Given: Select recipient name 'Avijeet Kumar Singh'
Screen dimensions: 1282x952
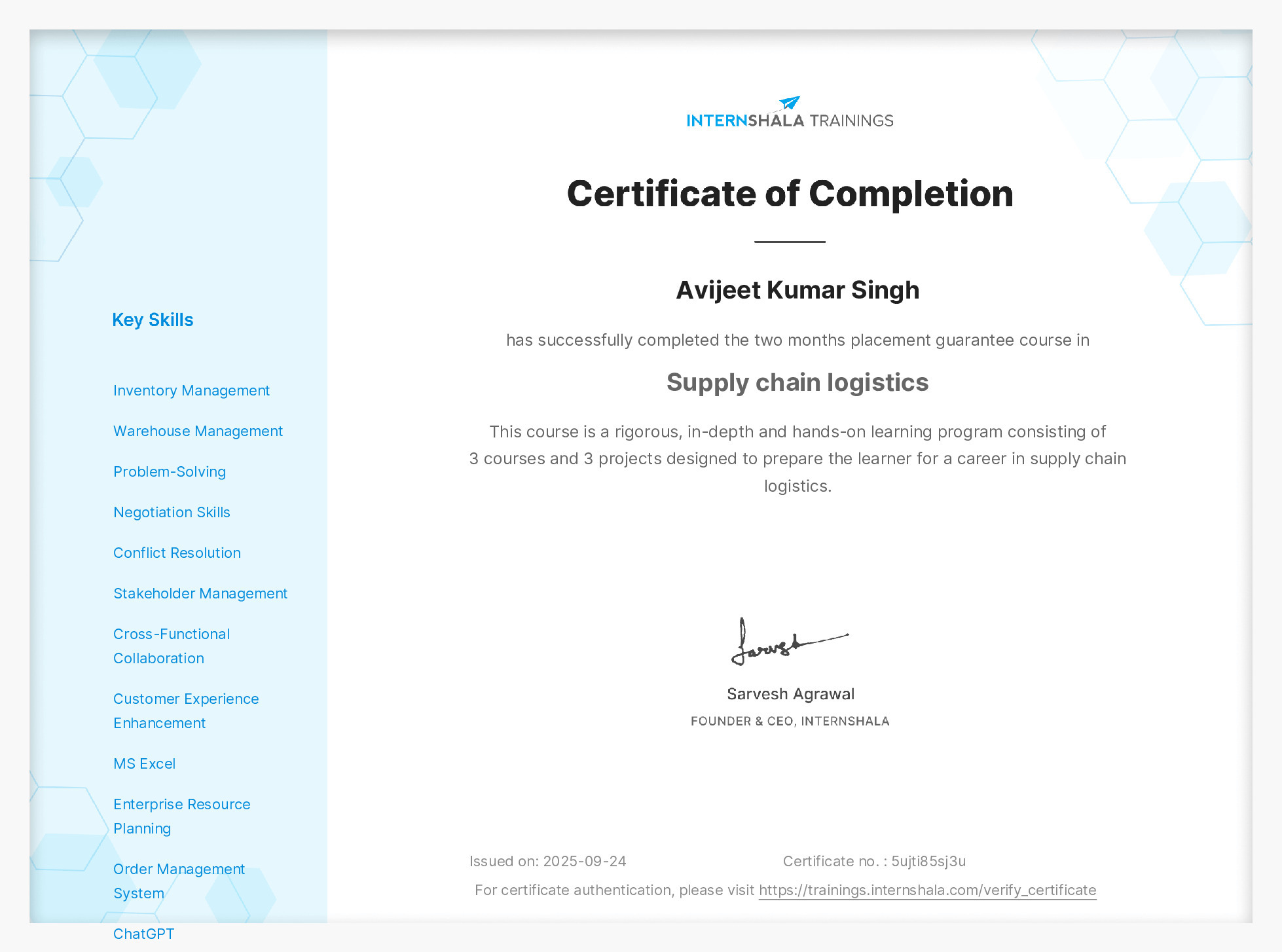Looking at the screenshot, I should [797, 290].
